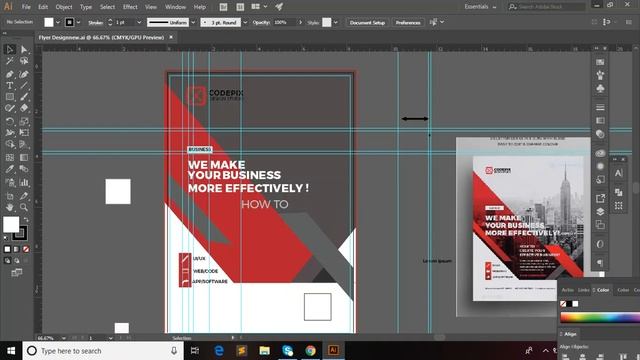Select the Blend tool
This screenshot has width=640, height=360.
(24, 169)
